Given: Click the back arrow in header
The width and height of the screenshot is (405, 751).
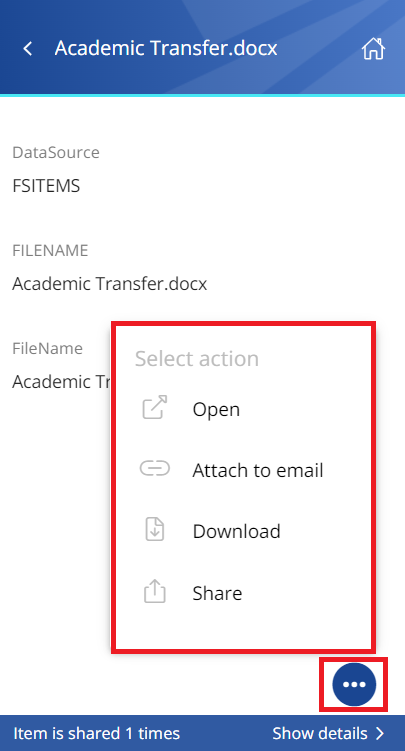Looking at the screenshot, I should [28, 48].
